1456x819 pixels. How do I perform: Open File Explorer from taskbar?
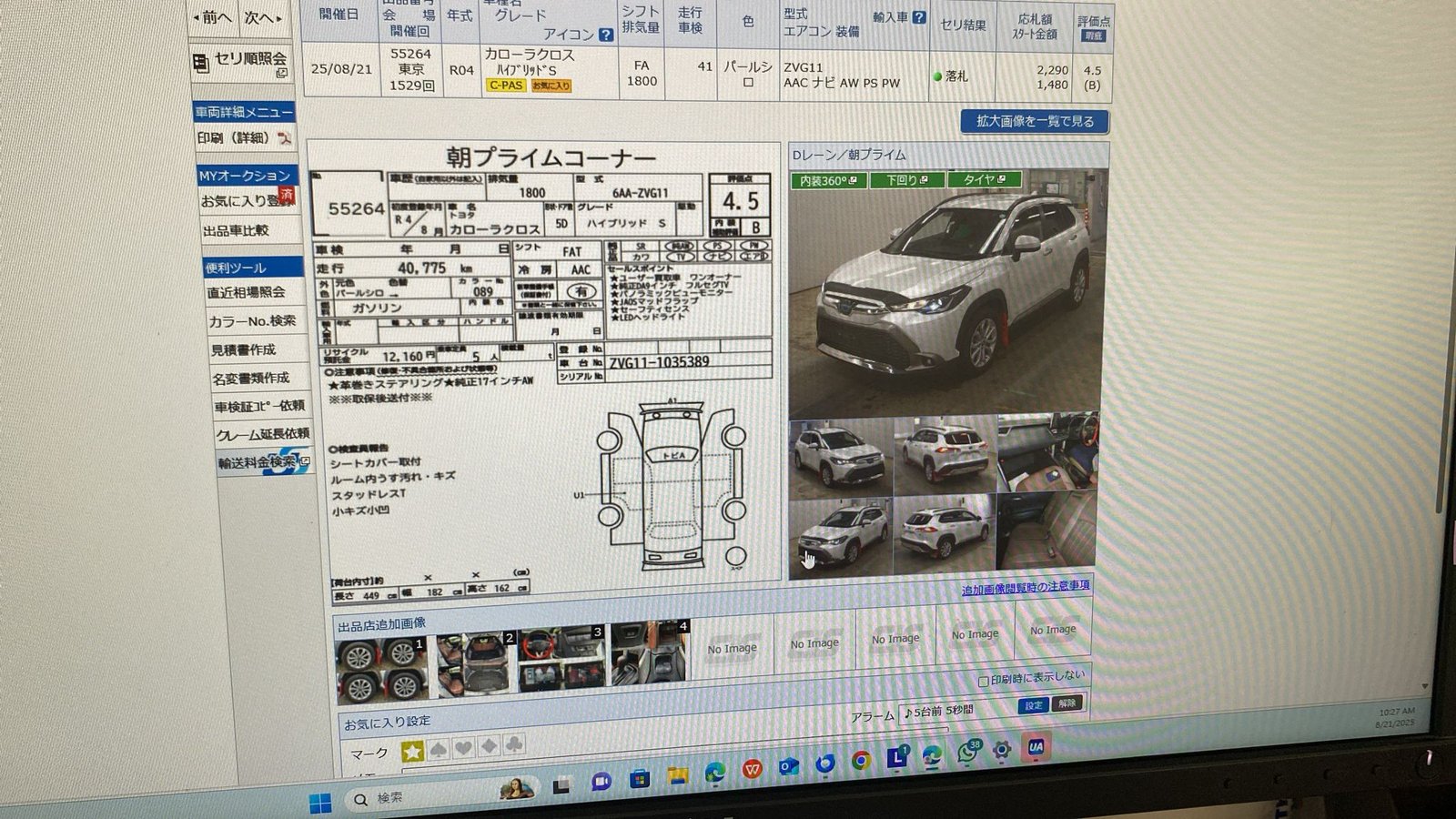click(678, 775)
